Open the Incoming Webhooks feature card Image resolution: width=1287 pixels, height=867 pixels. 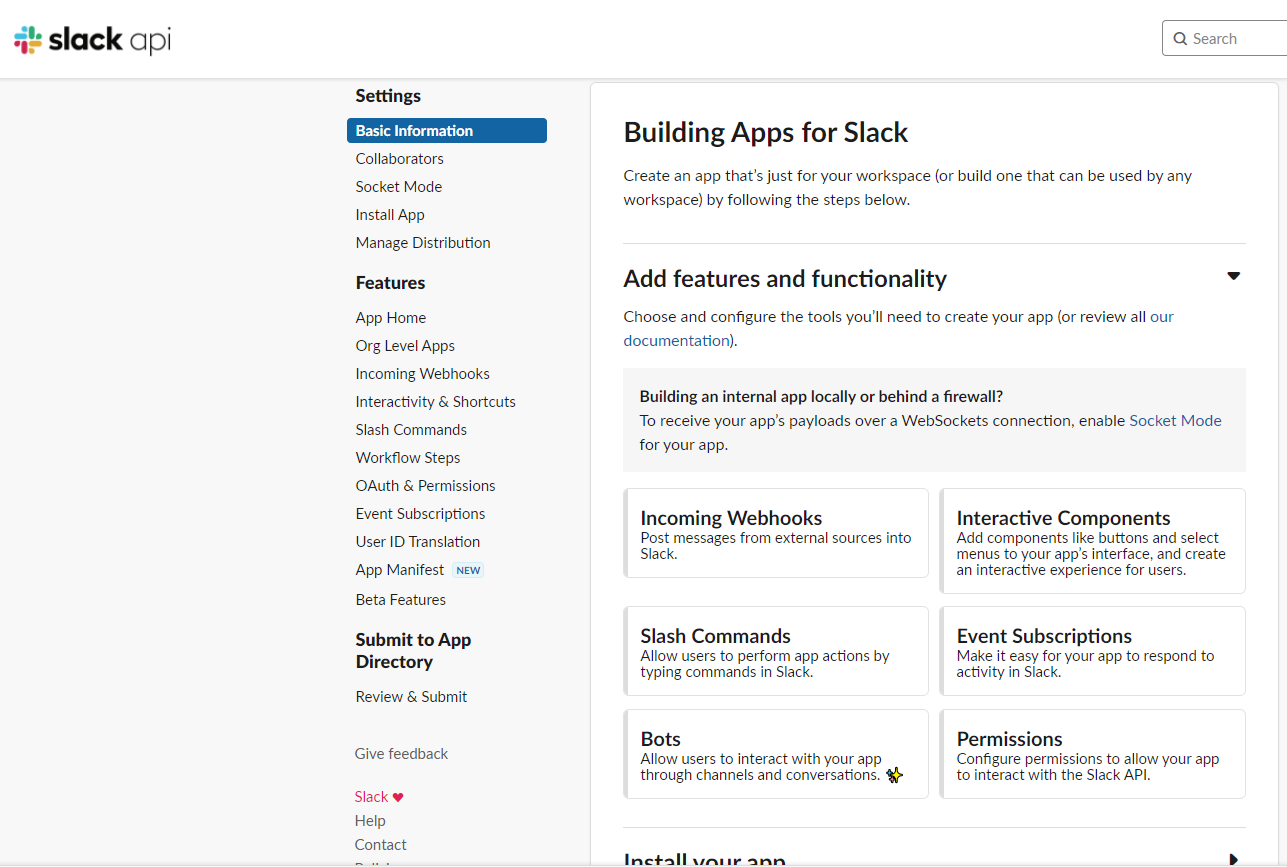click(776, 533)
